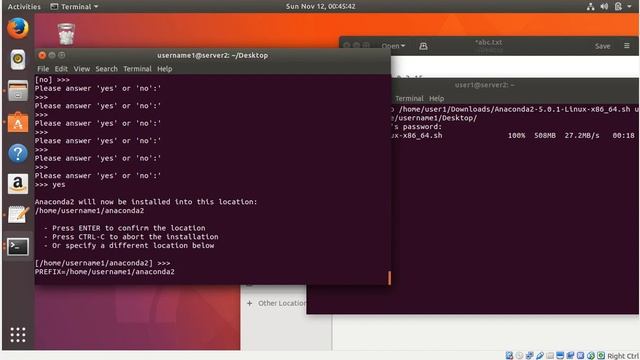Click the VirtualBox hard disk status icon
Viewport: 640px width, 360px height.
[x=509, y=356]
